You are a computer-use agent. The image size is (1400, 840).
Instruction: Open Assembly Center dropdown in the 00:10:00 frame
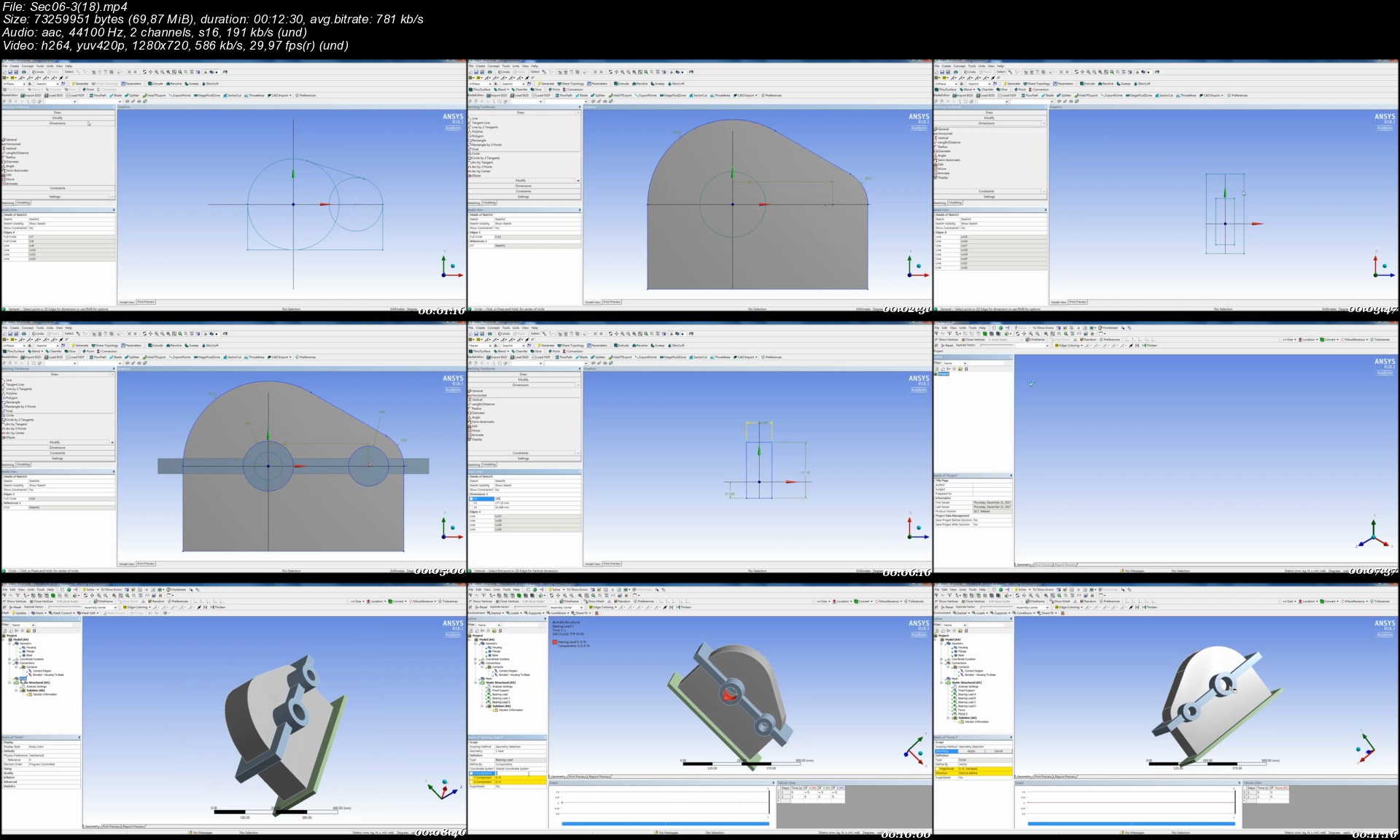pyautogui.click(x=567, y=607)
